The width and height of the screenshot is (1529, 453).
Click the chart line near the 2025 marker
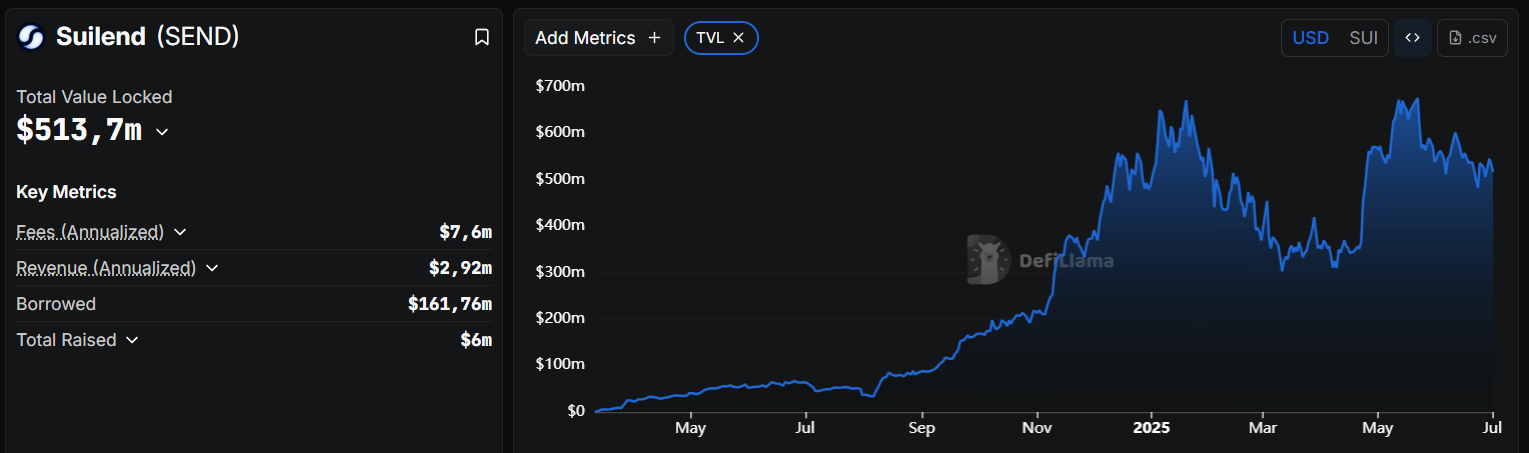coord(1152,161)
